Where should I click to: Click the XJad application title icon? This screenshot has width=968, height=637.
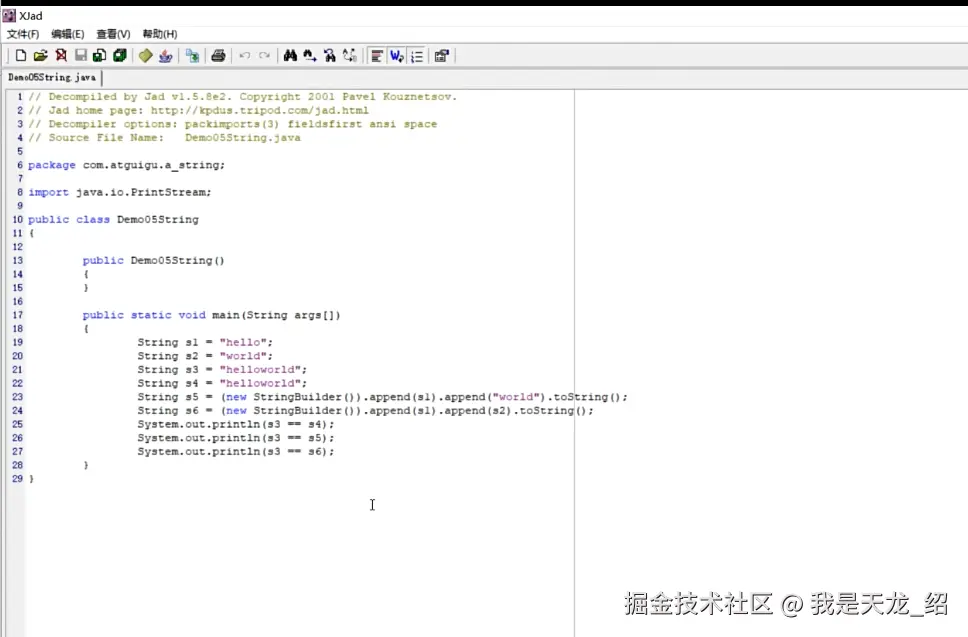pos(9,15)
